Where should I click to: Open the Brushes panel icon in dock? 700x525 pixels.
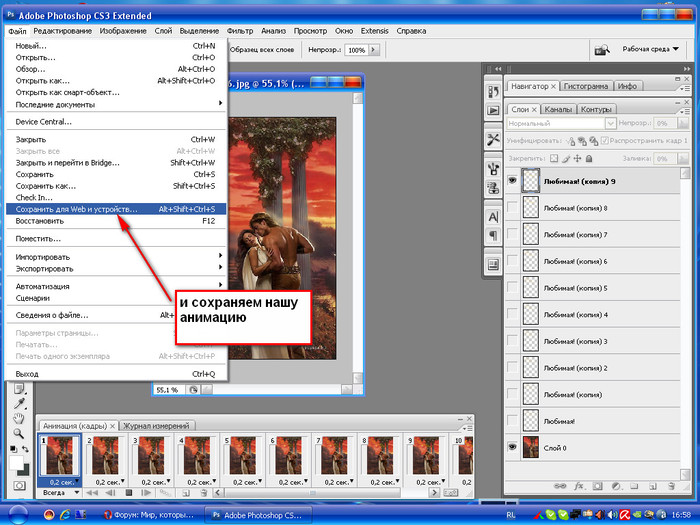pyautogui.click(x=493, y=169)
